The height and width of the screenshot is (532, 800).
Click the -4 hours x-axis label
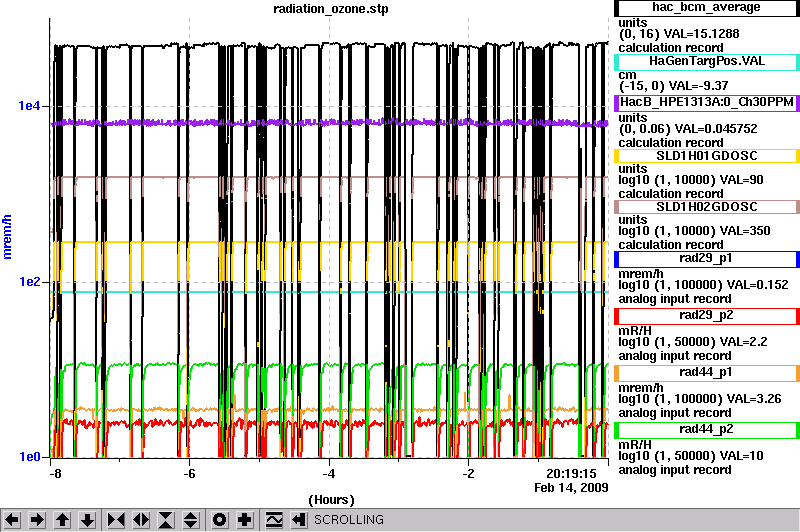(329, 474)
